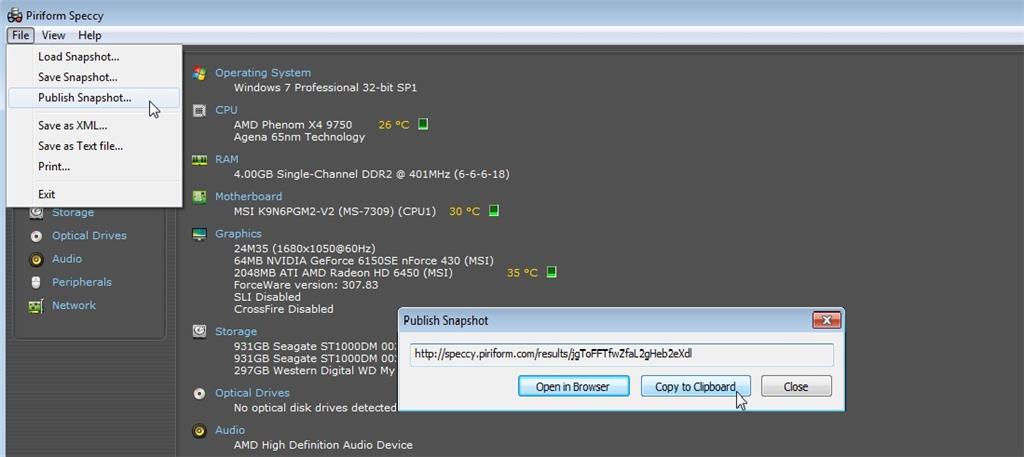Click the Peripherals mouse icon in sidebar
This screenshot has height=457, width=1024.
coord(37,283)
